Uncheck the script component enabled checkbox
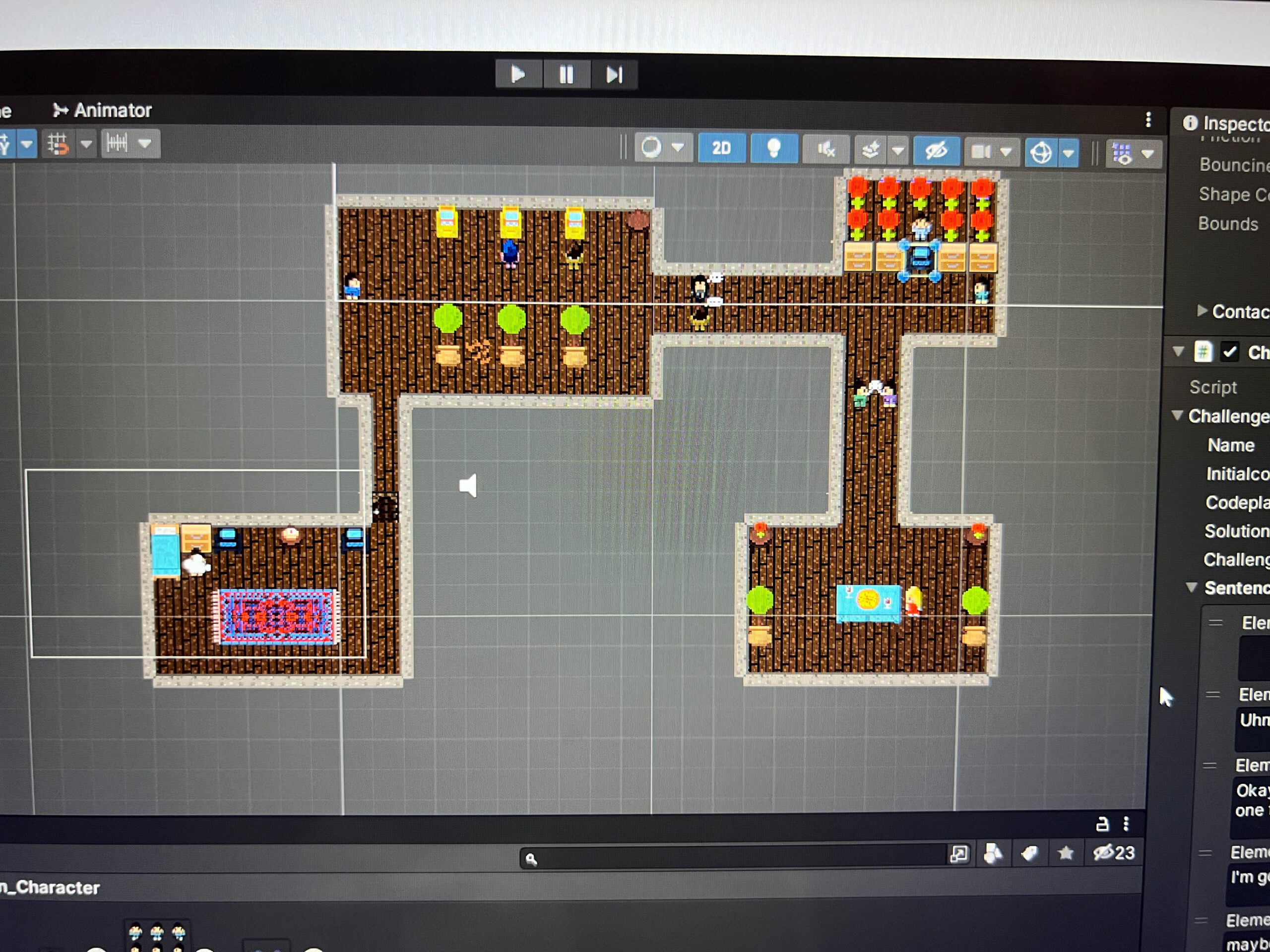Viewport: 1270px width, 952px height. pyautogui.click(x=1230, y=352)
